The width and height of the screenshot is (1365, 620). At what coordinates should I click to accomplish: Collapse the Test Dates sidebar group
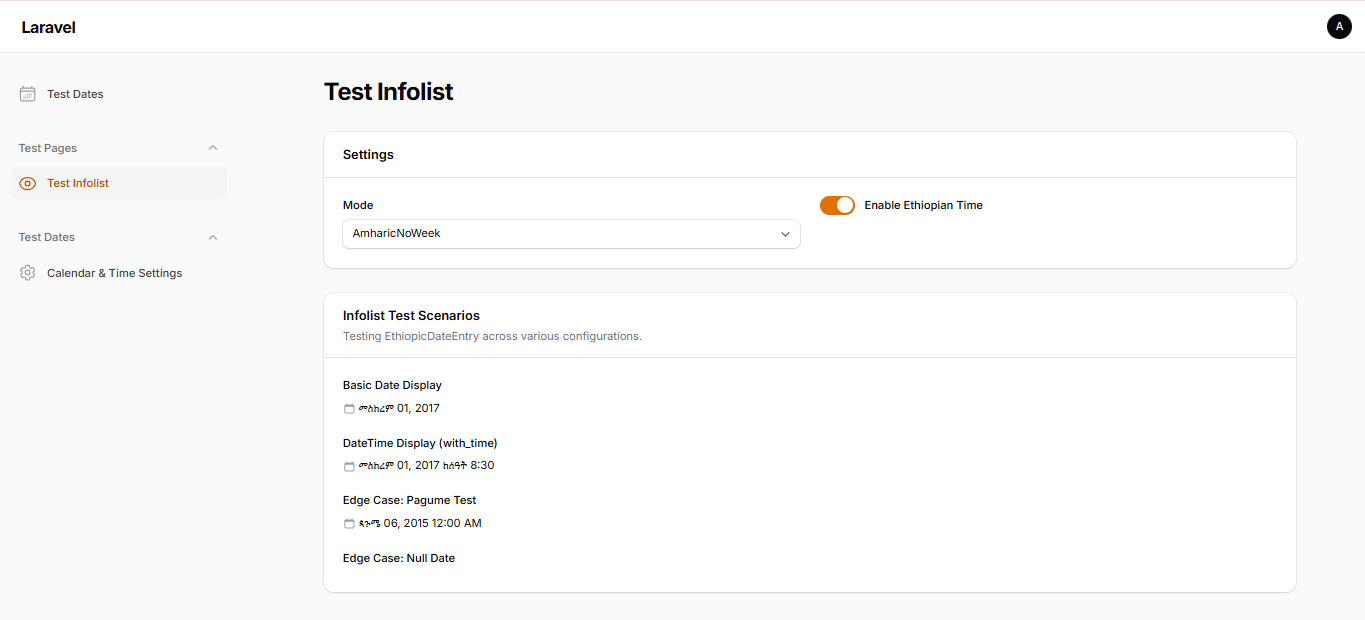213,237
